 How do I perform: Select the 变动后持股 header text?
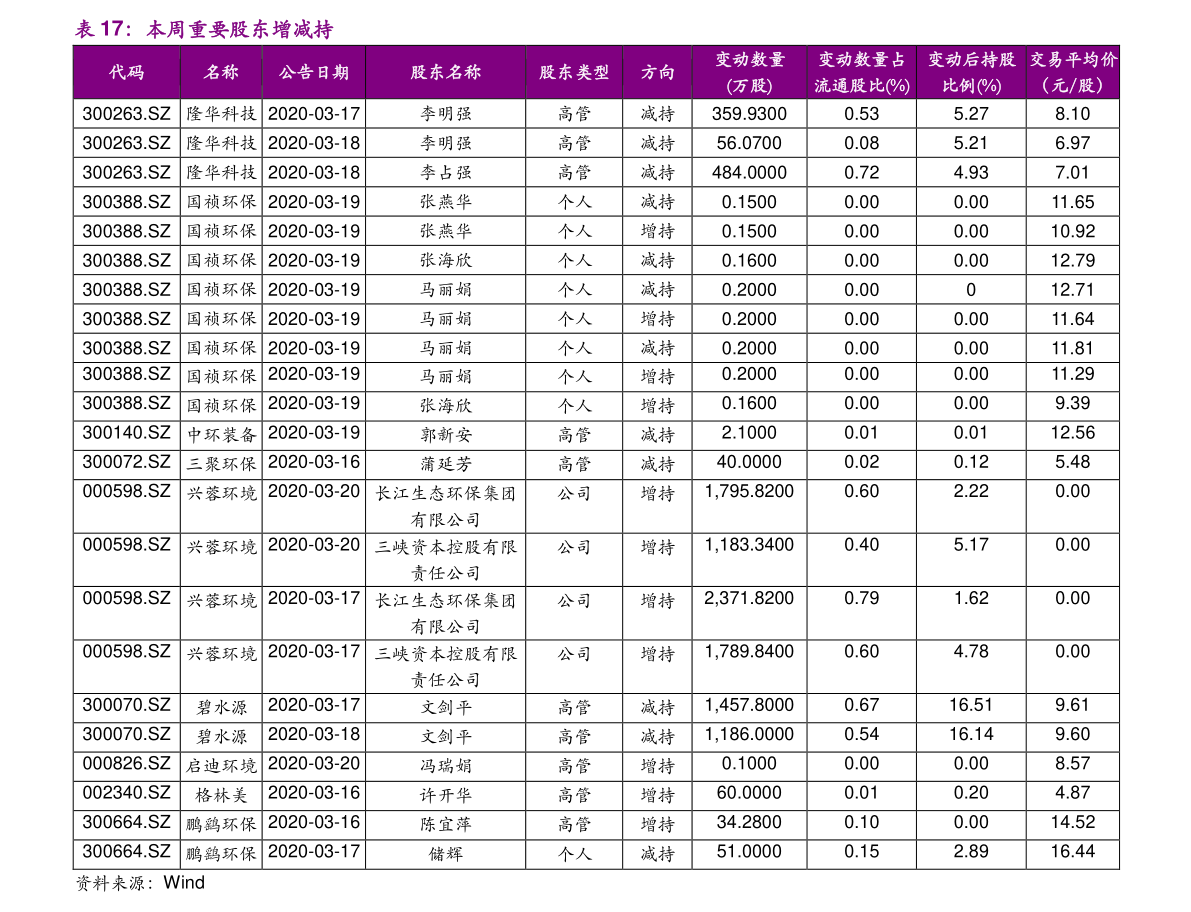pyautogui.click(x=971, y=60)
